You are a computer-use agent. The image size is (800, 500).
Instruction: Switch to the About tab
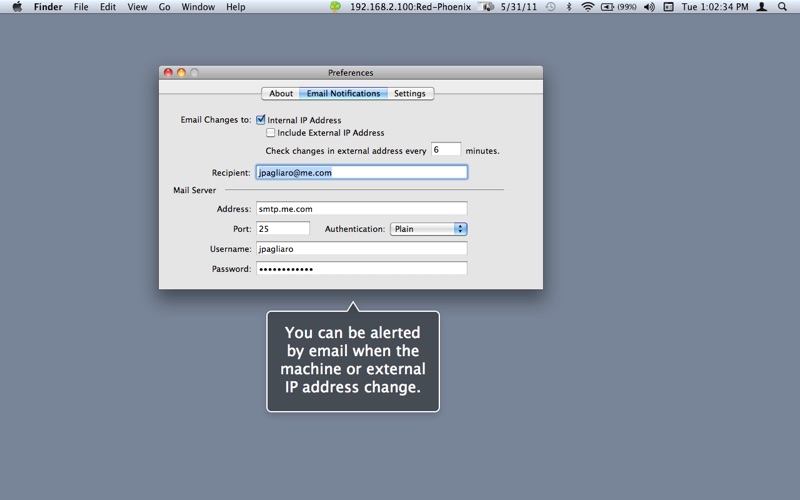[x=281, y=93]
